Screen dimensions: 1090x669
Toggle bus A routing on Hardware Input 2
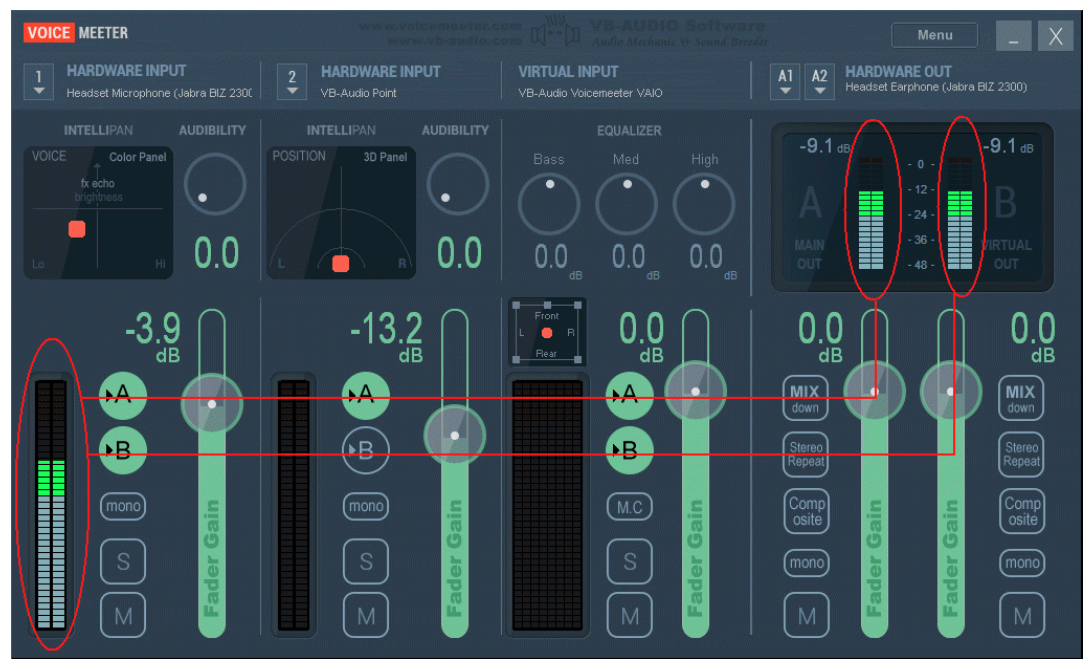click(x=366, y=395)
